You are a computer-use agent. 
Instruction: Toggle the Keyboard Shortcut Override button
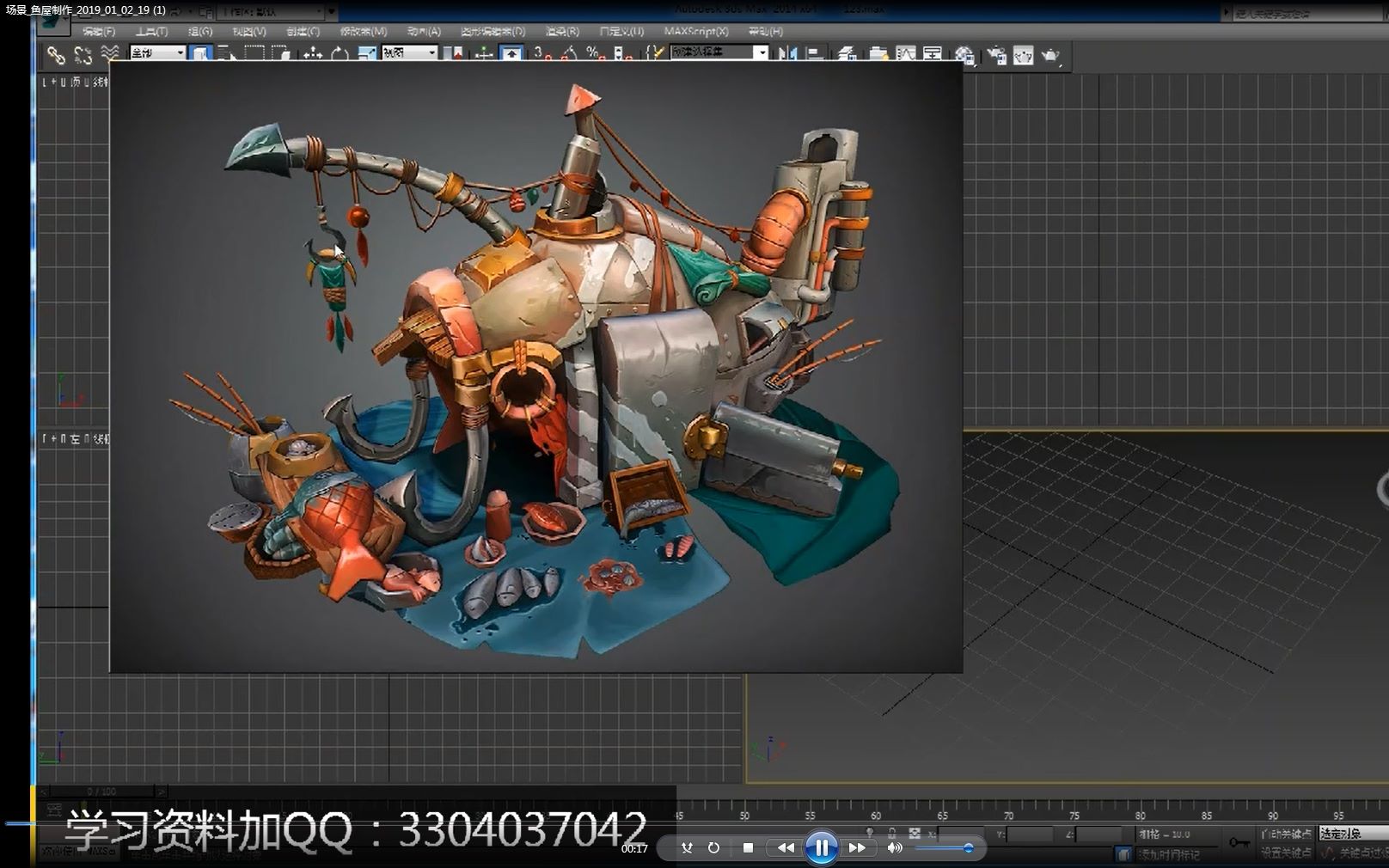pos(511,54)
